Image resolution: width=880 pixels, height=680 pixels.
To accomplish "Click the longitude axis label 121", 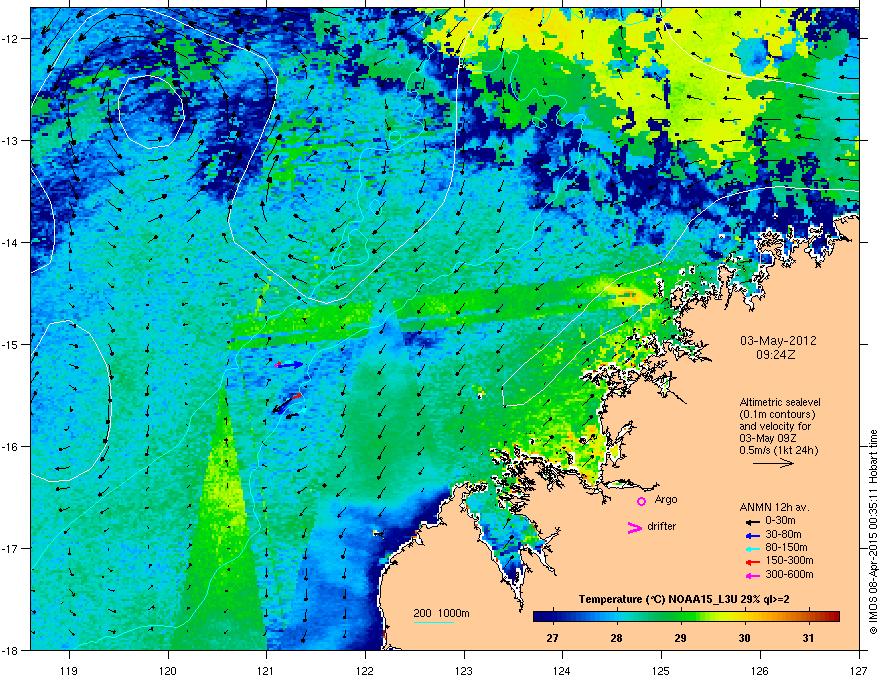I will (267, 671).
